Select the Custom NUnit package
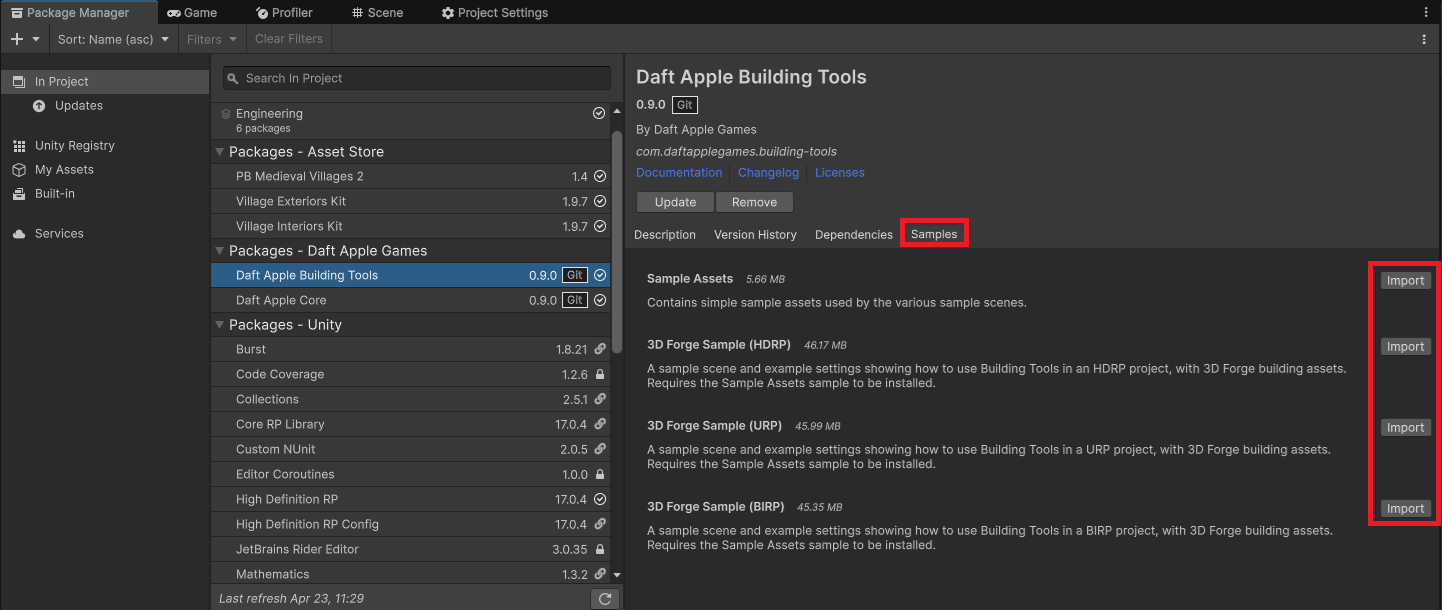The height and width of the screenshot is (610, 1442). click(x=410, y=449)
